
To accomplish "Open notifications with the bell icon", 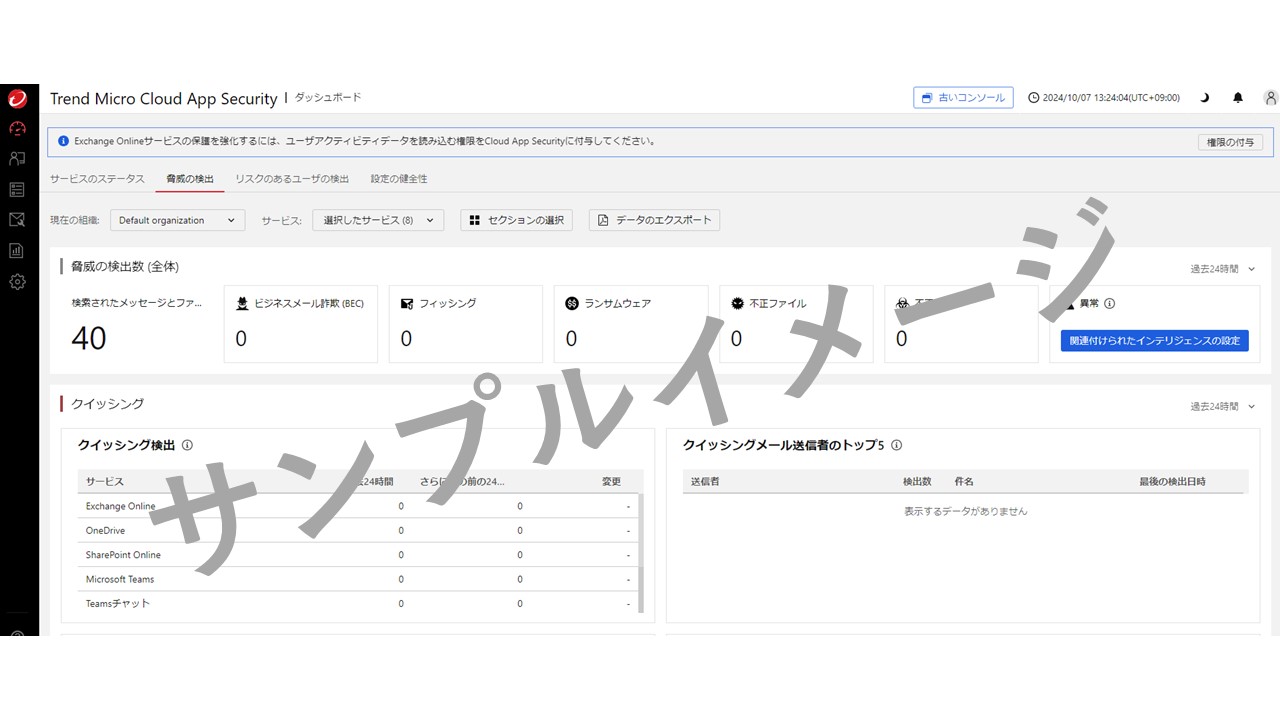I will tap(1238, 98).
